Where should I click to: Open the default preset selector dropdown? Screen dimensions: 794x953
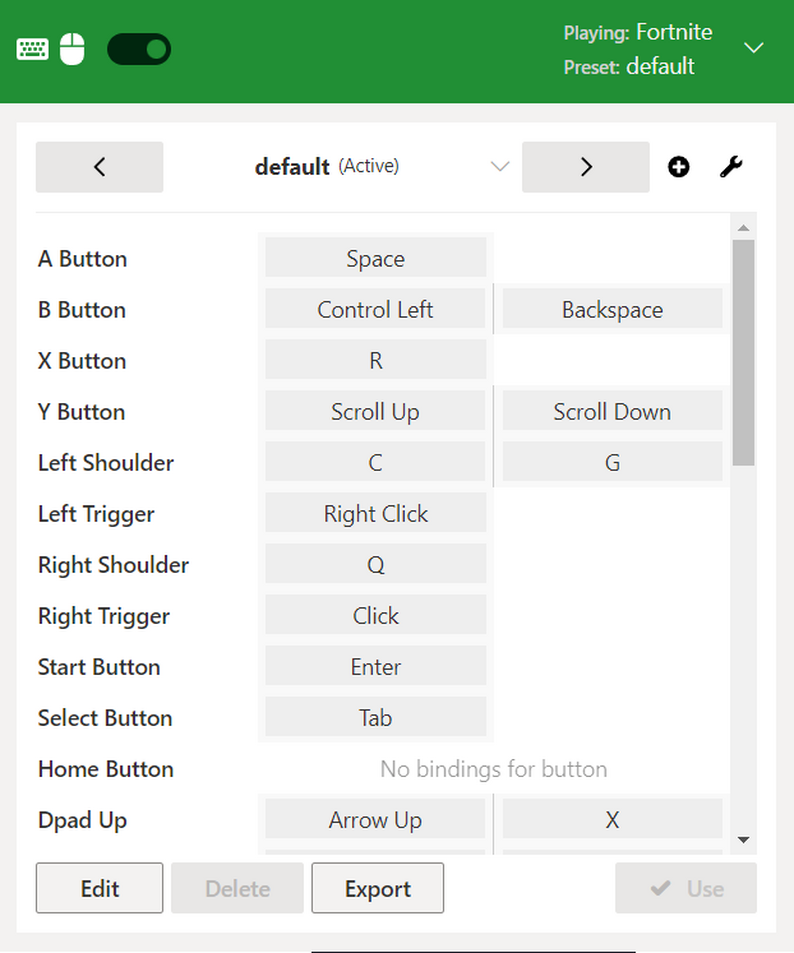coord(500,167)
